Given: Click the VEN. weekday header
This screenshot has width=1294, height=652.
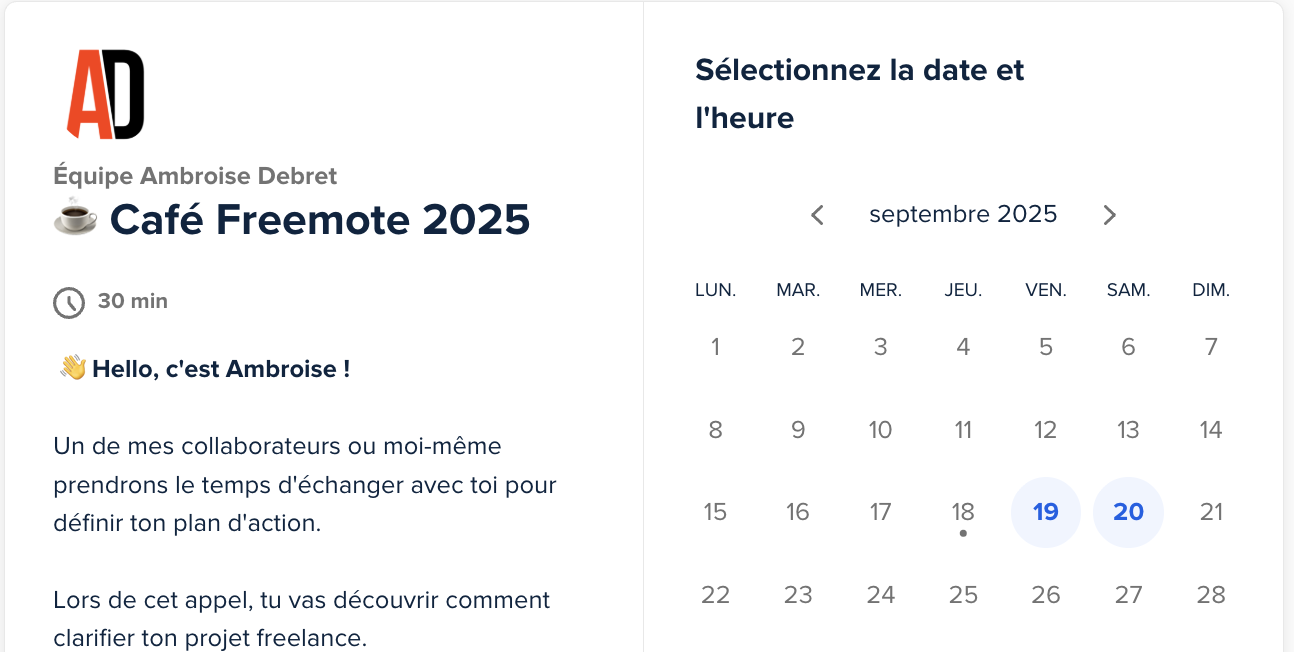Looking at the screenshot, I should [x=1046, y=291].
